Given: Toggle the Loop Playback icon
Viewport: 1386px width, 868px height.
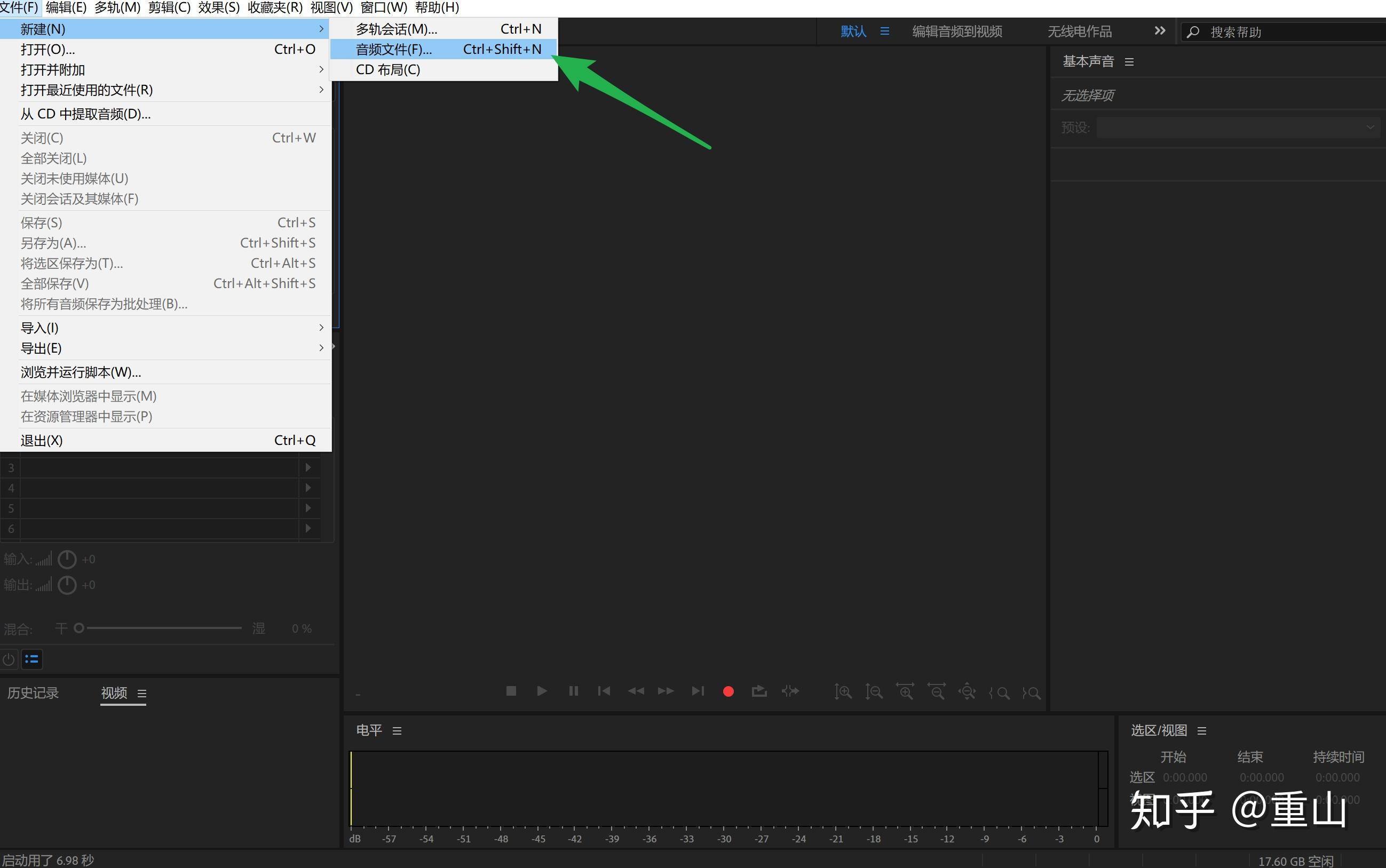Looking at the screenshot, I should point(759,690).
